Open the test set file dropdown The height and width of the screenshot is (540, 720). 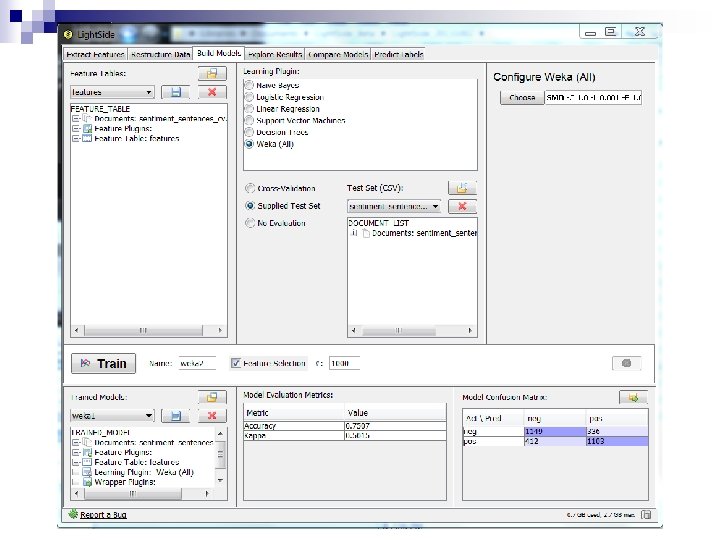point(394,207)
